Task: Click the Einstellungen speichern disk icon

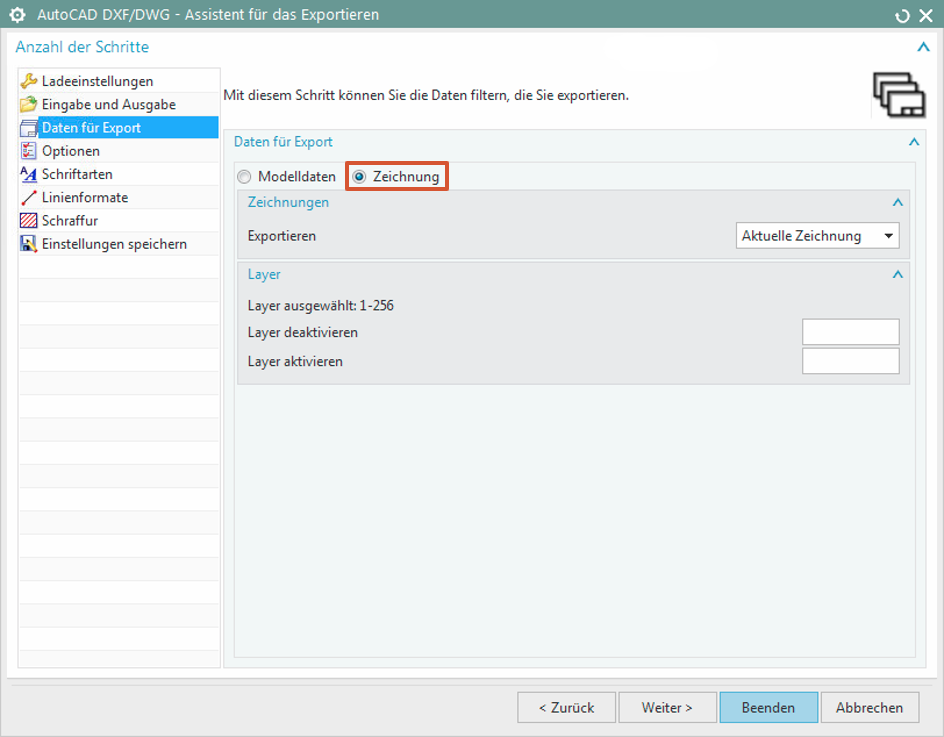Action: click(29, 244)
